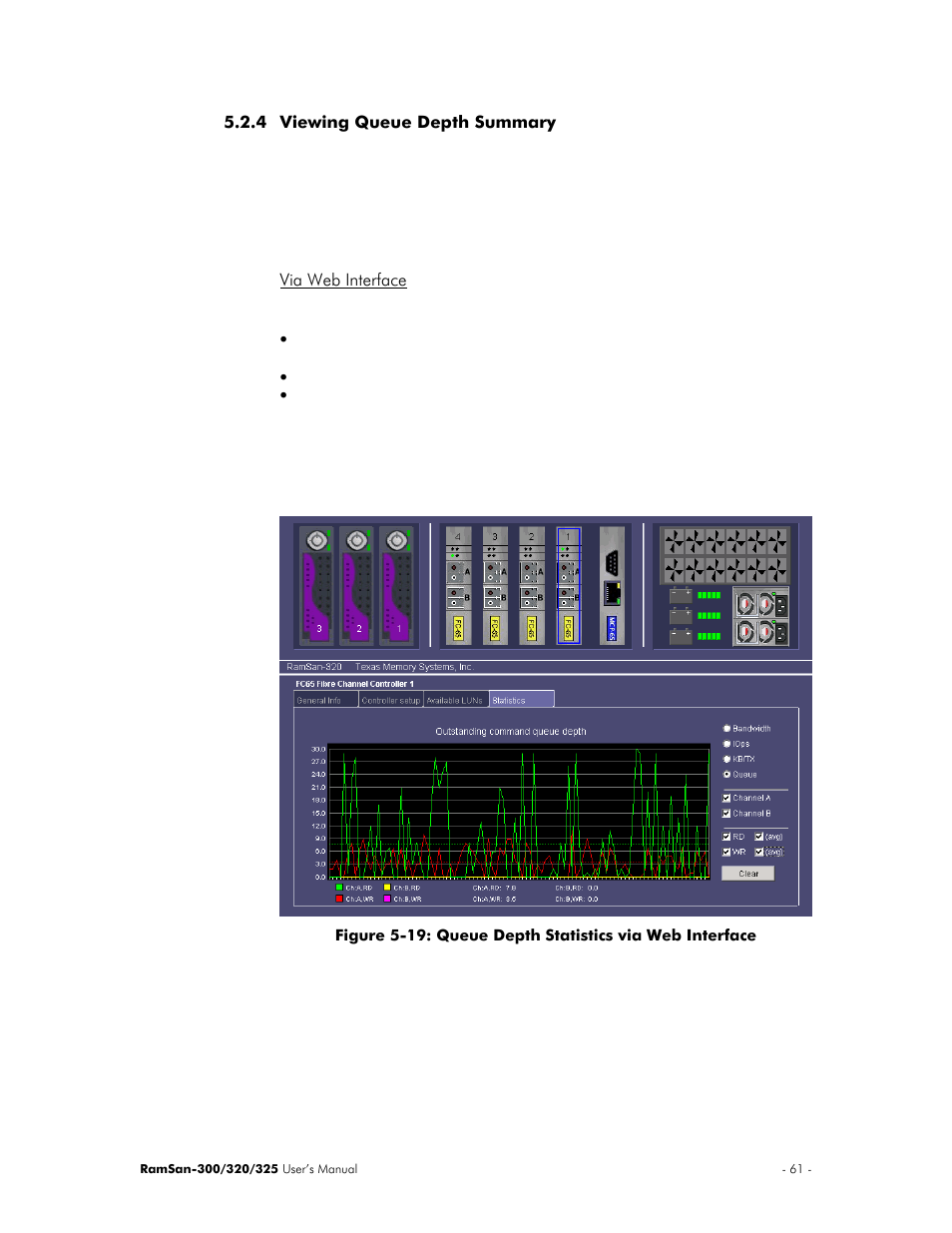Select the top battery icon

[x=681, y=595]
